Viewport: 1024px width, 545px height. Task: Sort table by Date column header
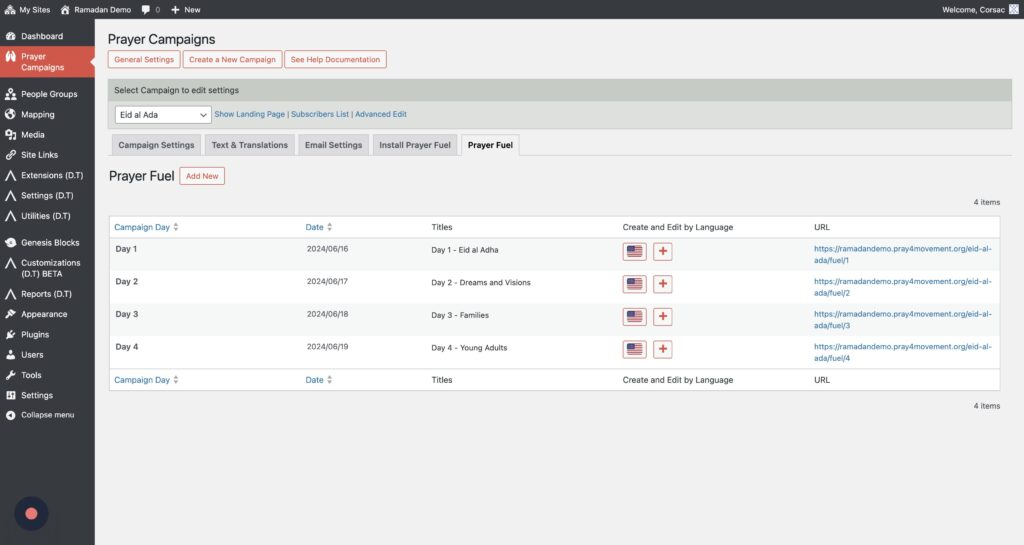coord(315,227)
